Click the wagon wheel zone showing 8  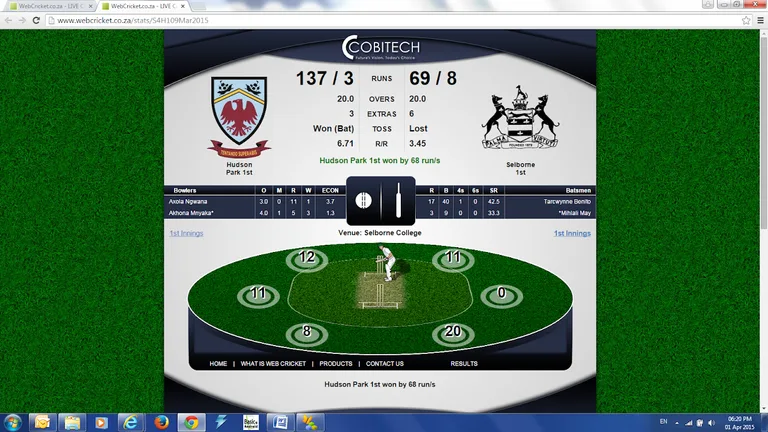click(307, 333)
